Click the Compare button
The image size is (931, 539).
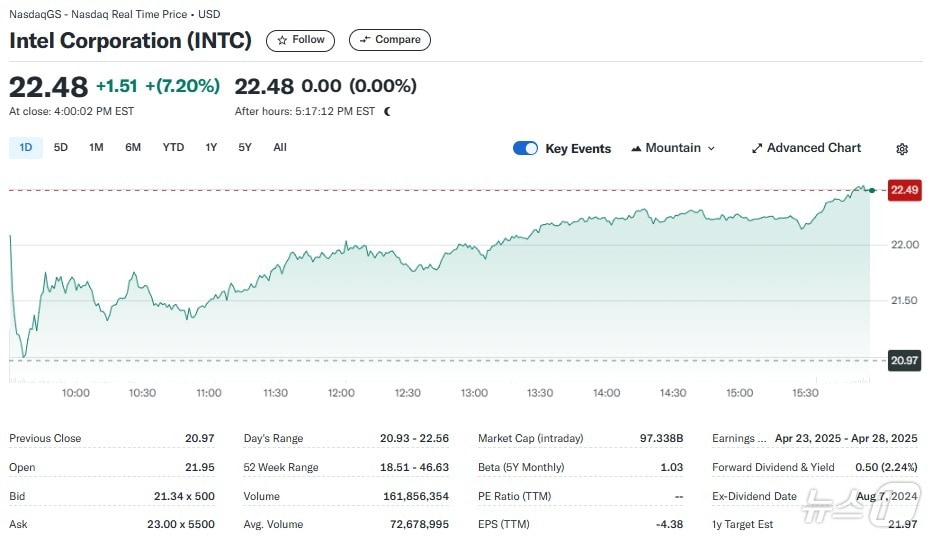[390, 40]
